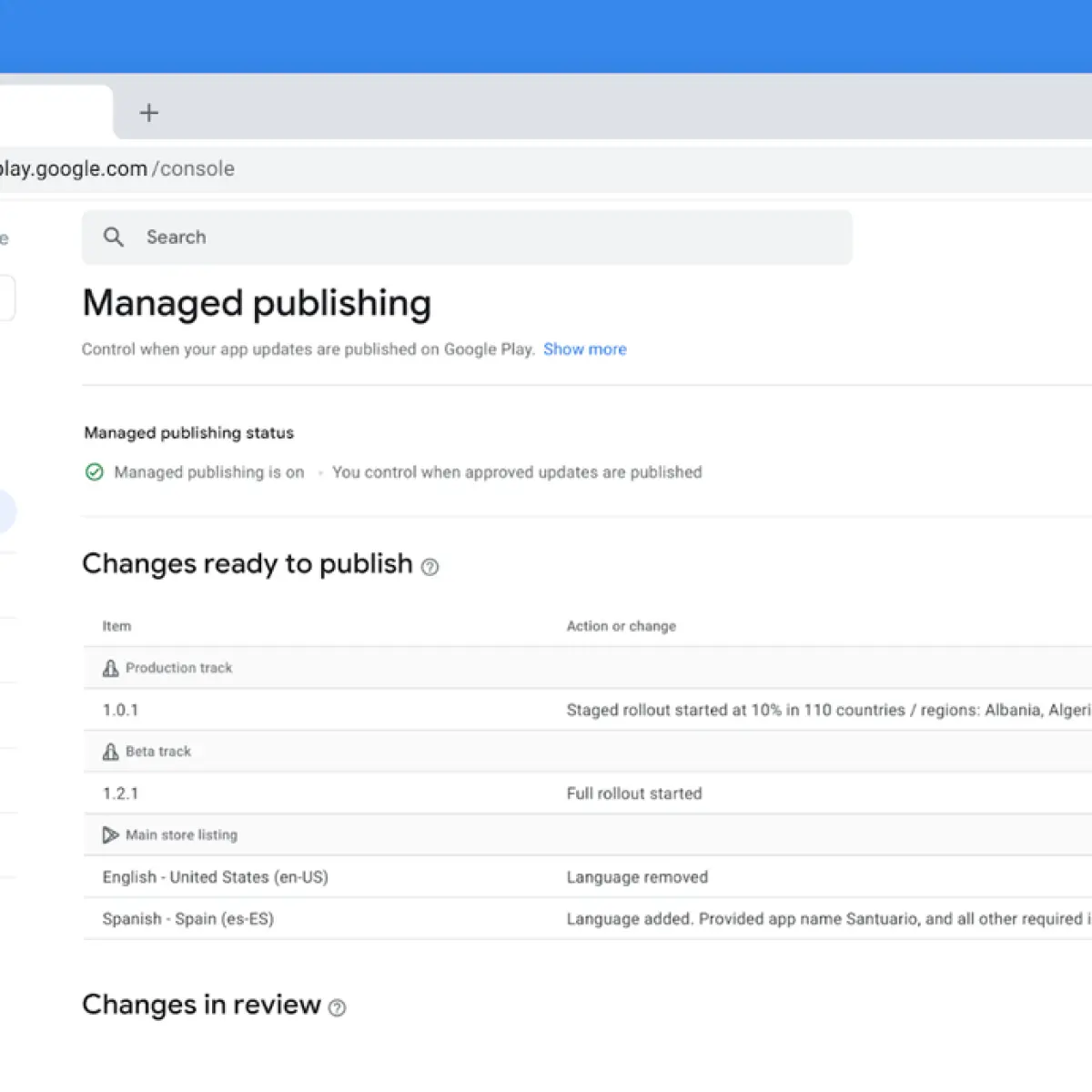
Task: Click the Managed publishing status label
Action: pos(189,433)
